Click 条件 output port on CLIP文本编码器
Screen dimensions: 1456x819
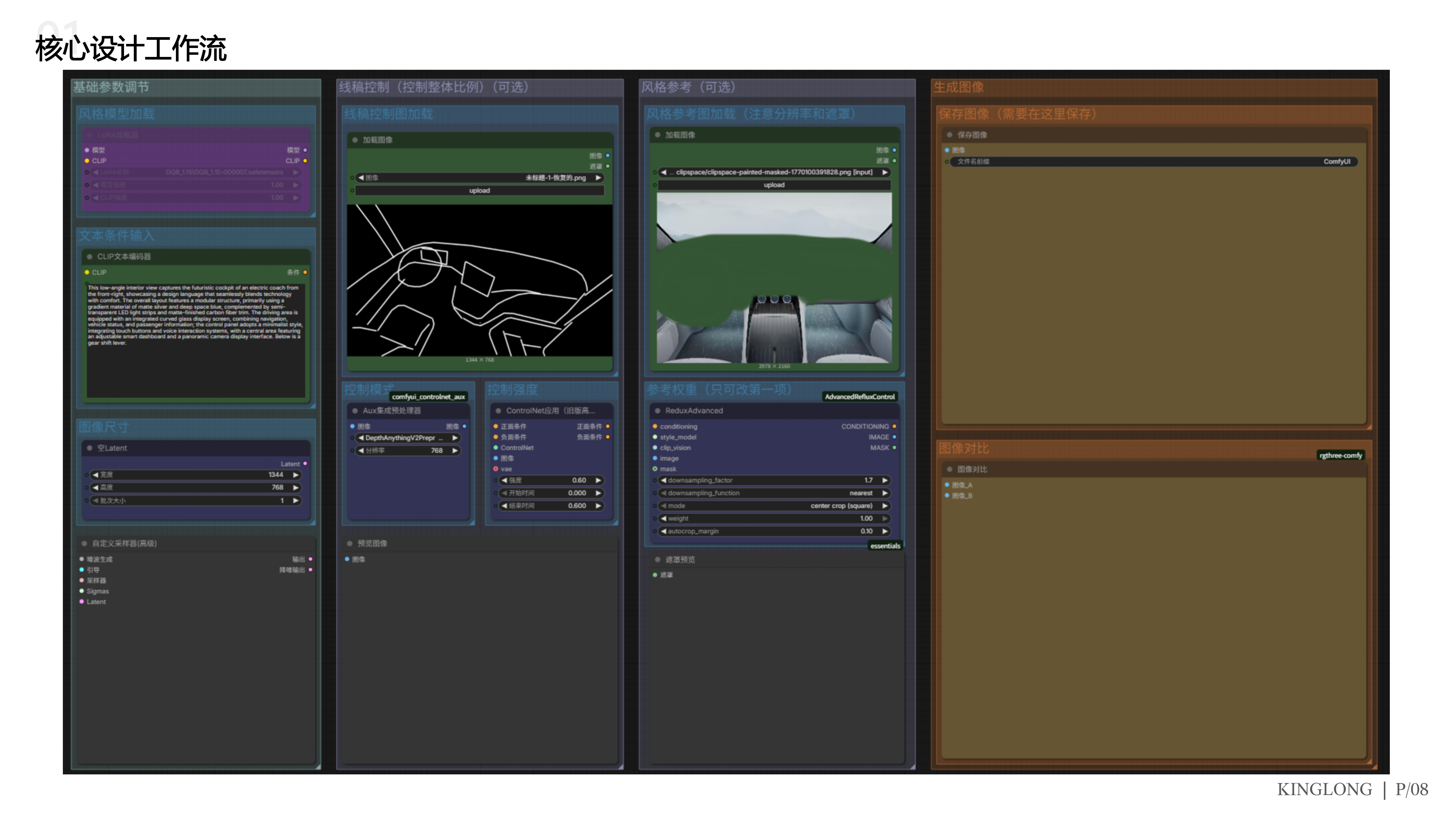pyautogui.click(x=305, y=273)
